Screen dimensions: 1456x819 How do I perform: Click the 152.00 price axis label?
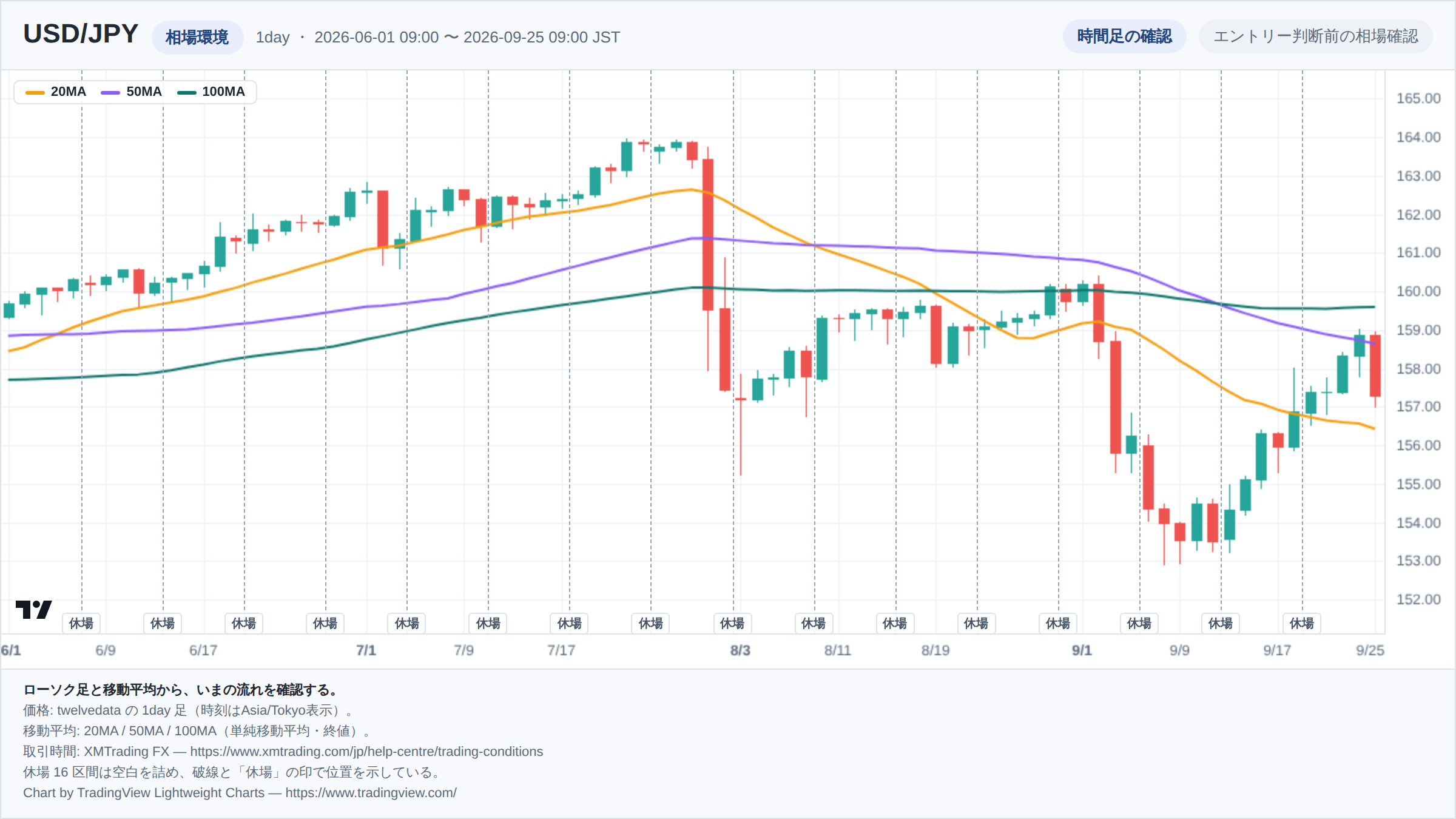click(1418, 599)
